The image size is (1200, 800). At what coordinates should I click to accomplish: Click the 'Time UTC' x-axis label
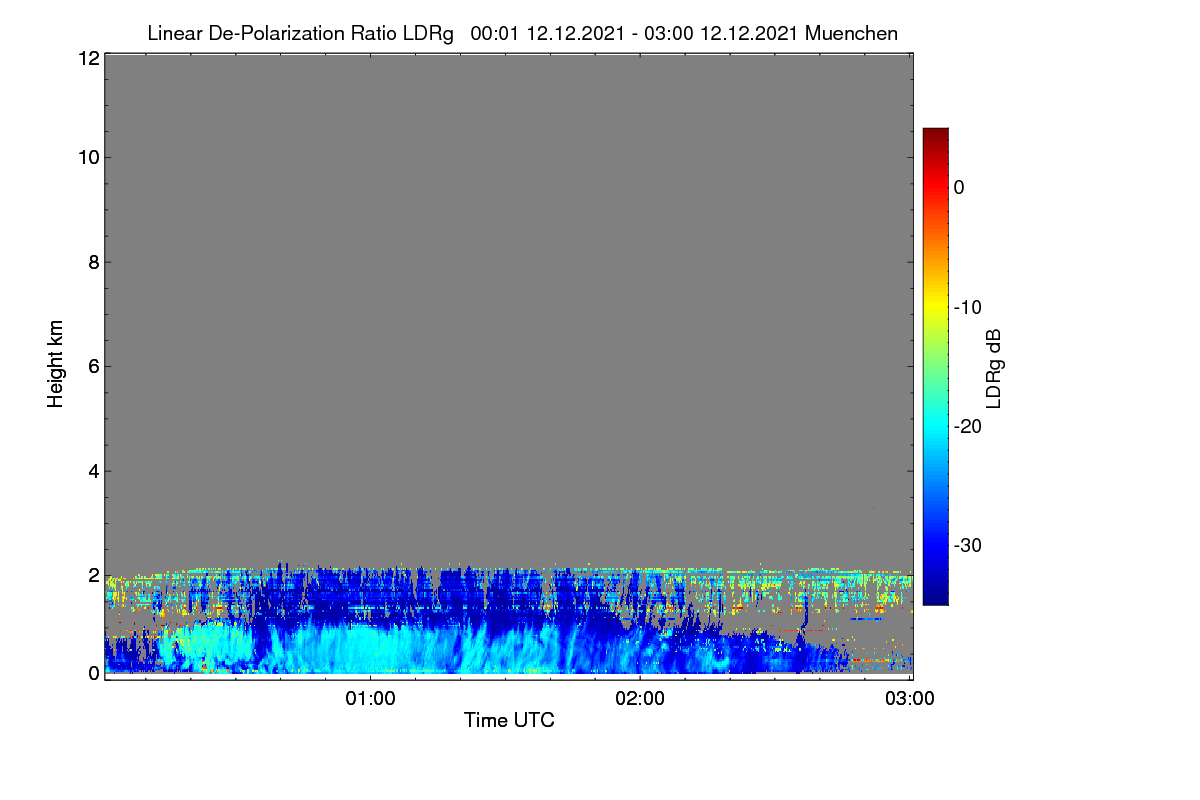[x=509, y=719]
